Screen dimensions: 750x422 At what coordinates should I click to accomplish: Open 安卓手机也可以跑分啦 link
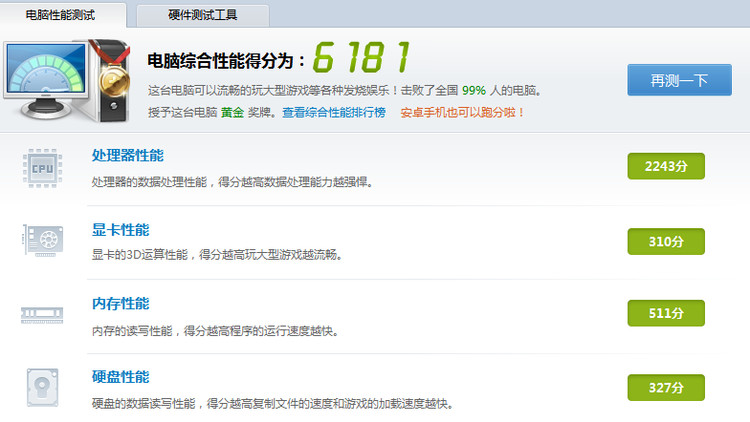pyautogui.click(x=462, y=112)
